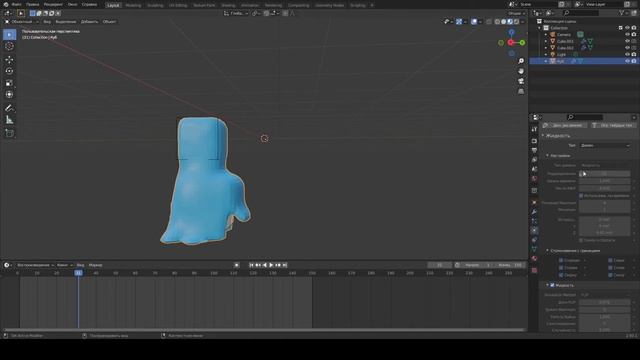Open the Render properties tab
This screenshot has height=360, width=640.
coord(534,141)
